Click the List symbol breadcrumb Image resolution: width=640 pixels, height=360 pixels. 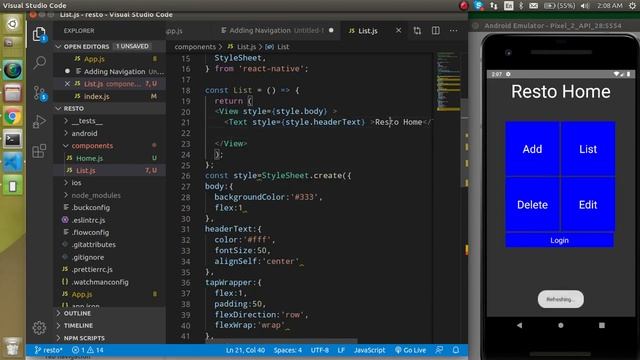[x=278, y=47]
